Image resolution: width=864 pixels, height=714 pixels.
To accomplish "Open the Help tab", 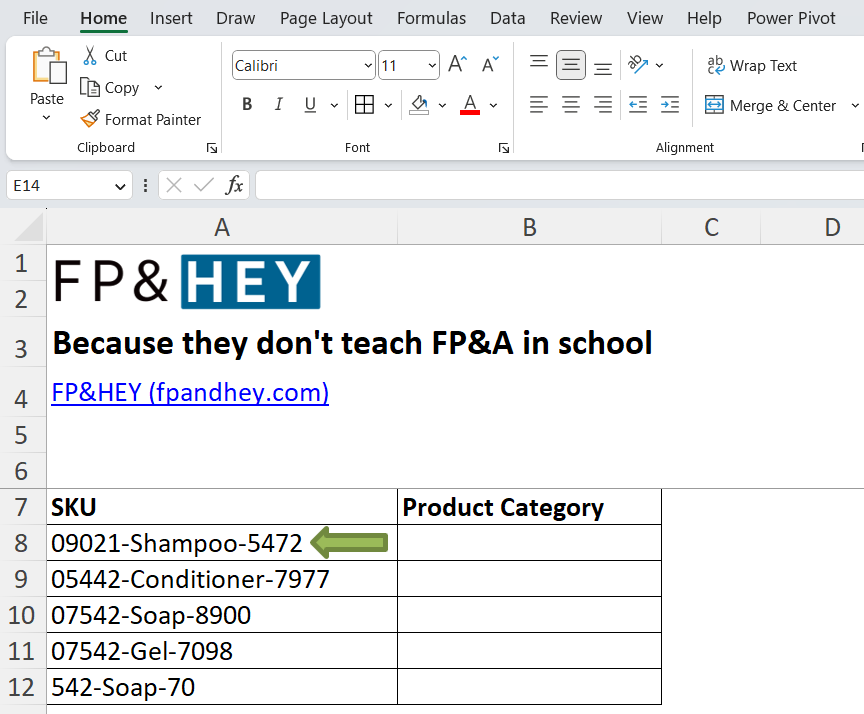I will coord(704,18).
